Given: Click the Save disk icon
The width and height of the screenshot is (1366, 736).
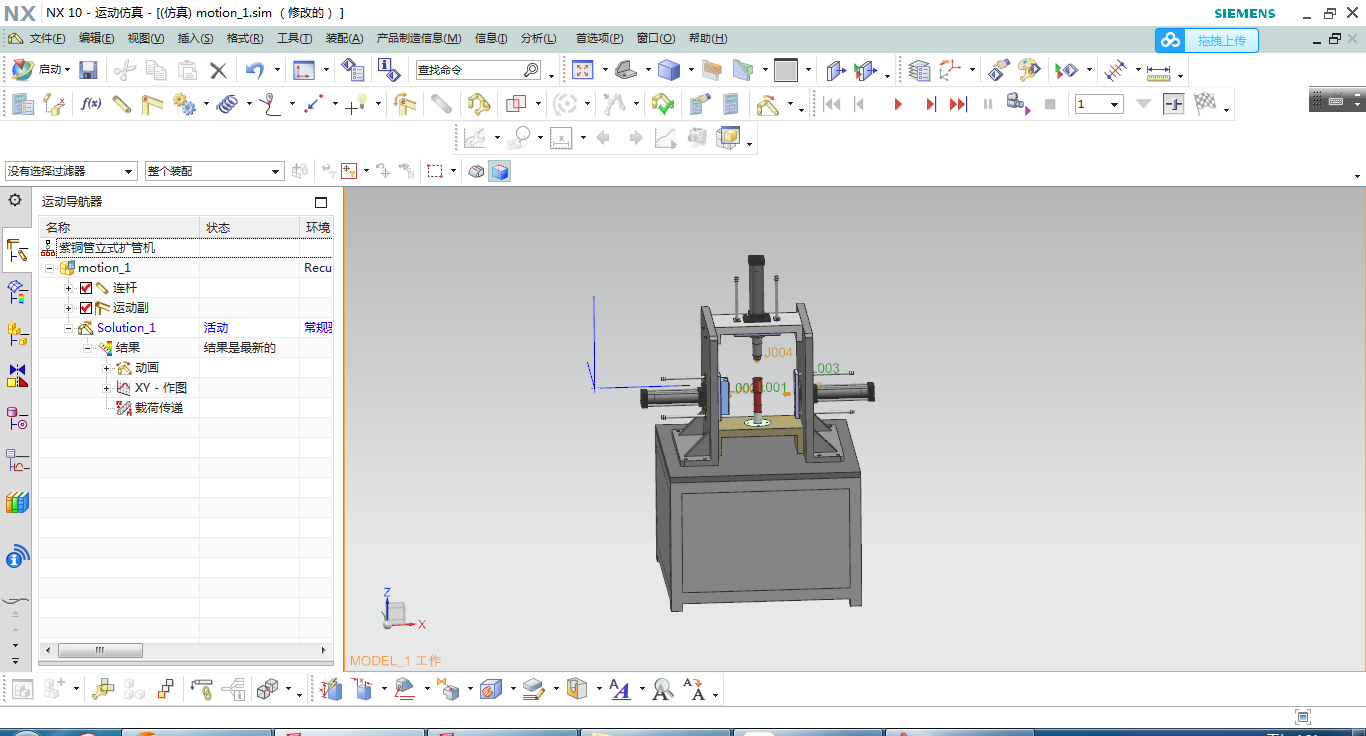Looking at the screenshot, I should click(x=88, y=70).
